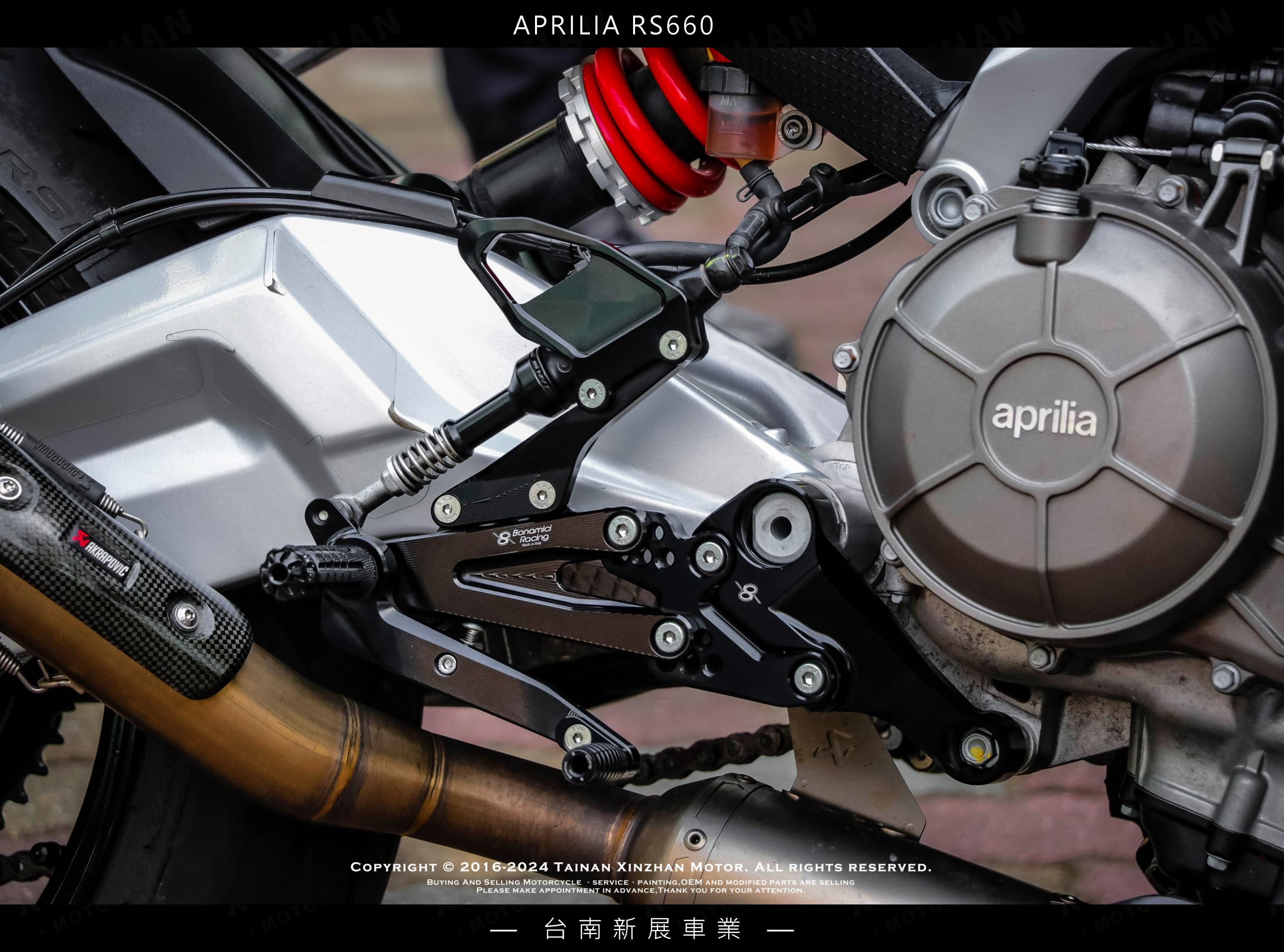Click the figure-eight emblem on the black rearset plate

(749, 592)
